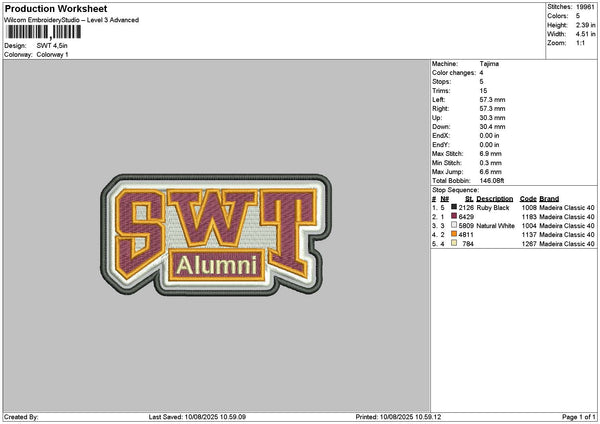This screenshot has height=424, width=600.
Task: Click thread code 1008
Action: tap(529, 208)
